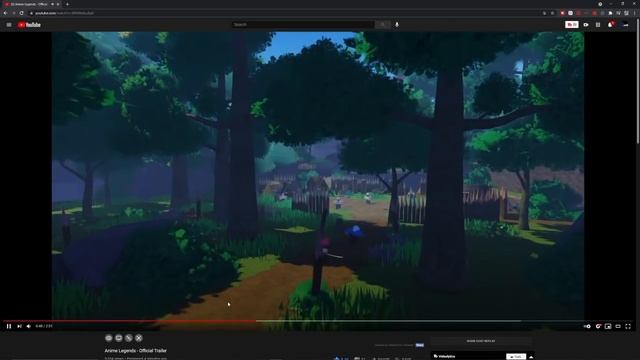Click the search magnifier button
The width and height of the screenshot is (640, 360).
click(382, 24)
